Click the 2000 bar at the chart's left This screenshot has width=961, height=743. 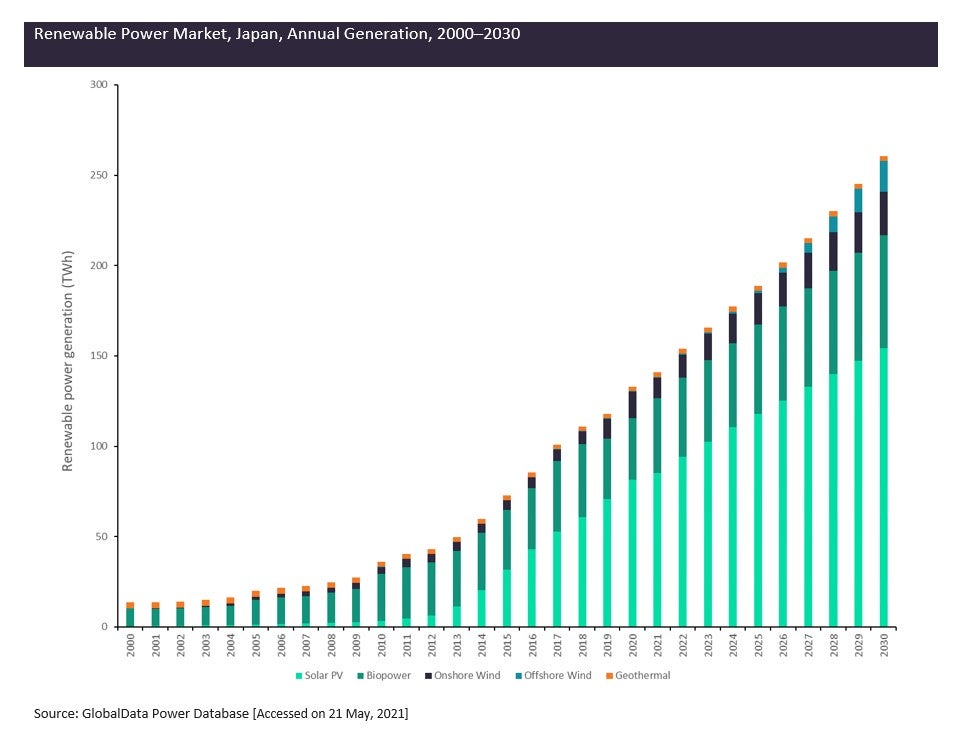pyautogui.click(x=130, y=616)
